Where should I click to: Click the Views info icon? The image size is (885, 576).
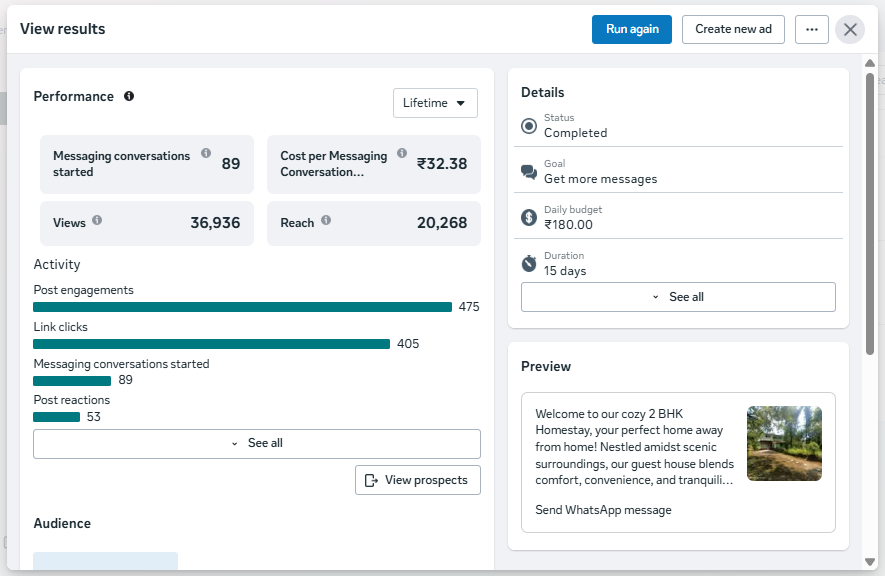click(x=97, y=220)
